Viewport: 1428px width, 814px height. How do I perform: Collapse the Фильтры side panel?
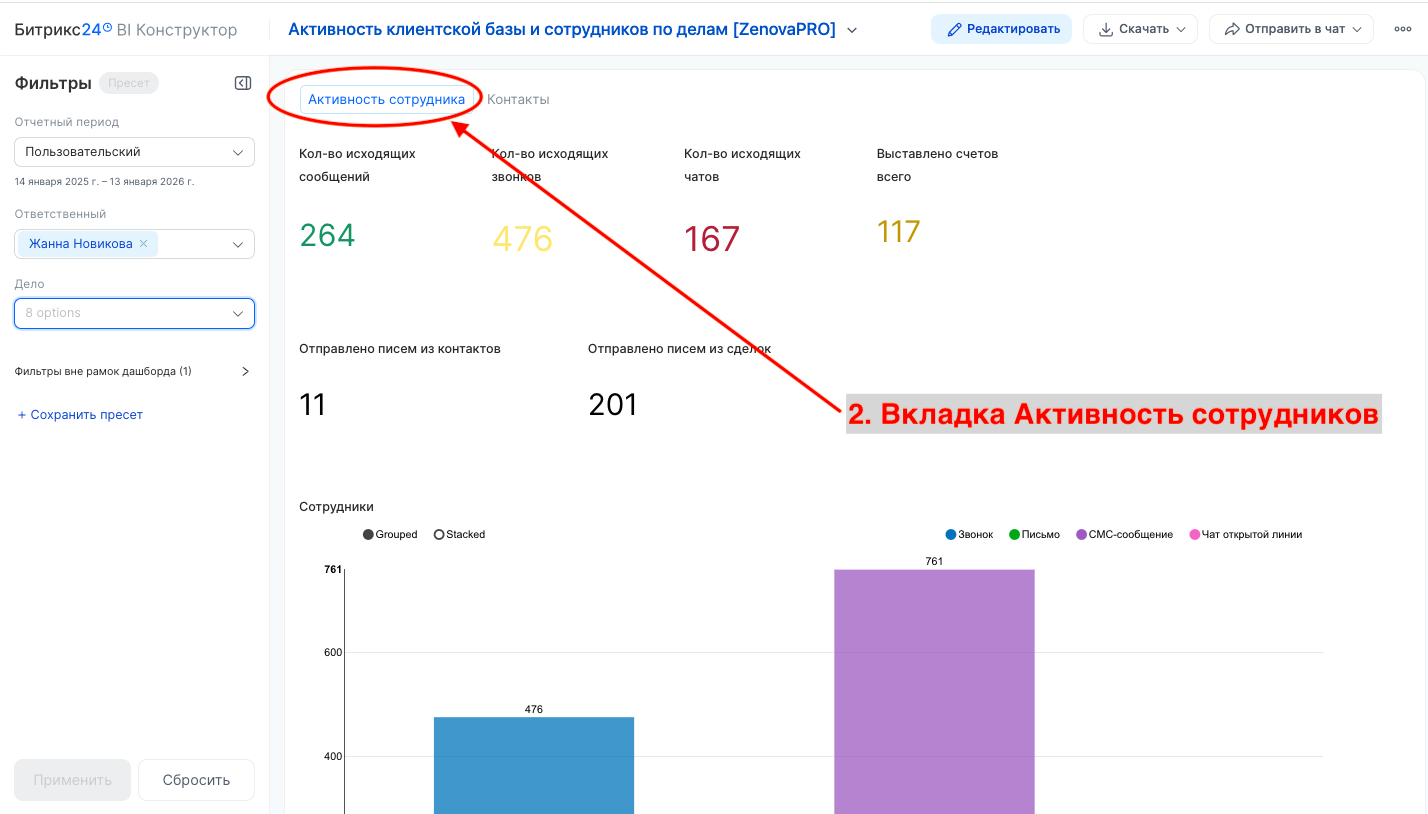click(x=243, y=83)
